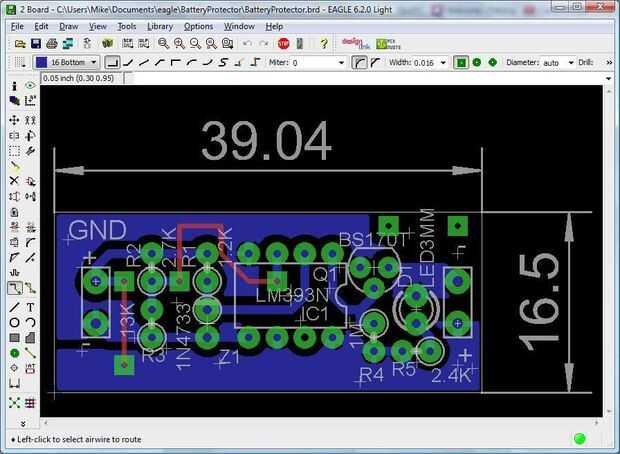This screenshot has width=620, height=454.
Task: Open the Library menu
Action: click(x=160, y=26)
